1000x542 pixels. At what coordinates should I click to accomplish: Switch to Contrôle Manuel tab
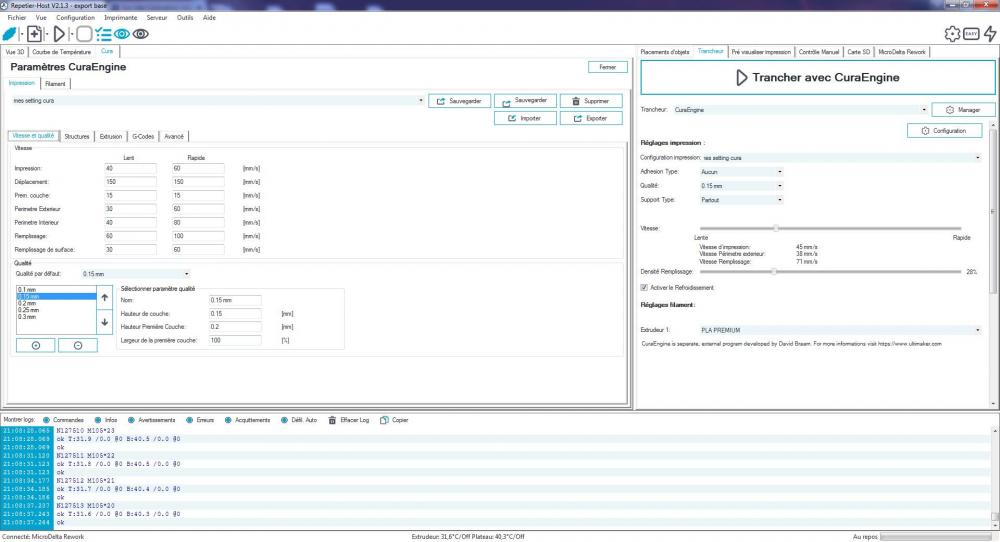coord(819,52)
